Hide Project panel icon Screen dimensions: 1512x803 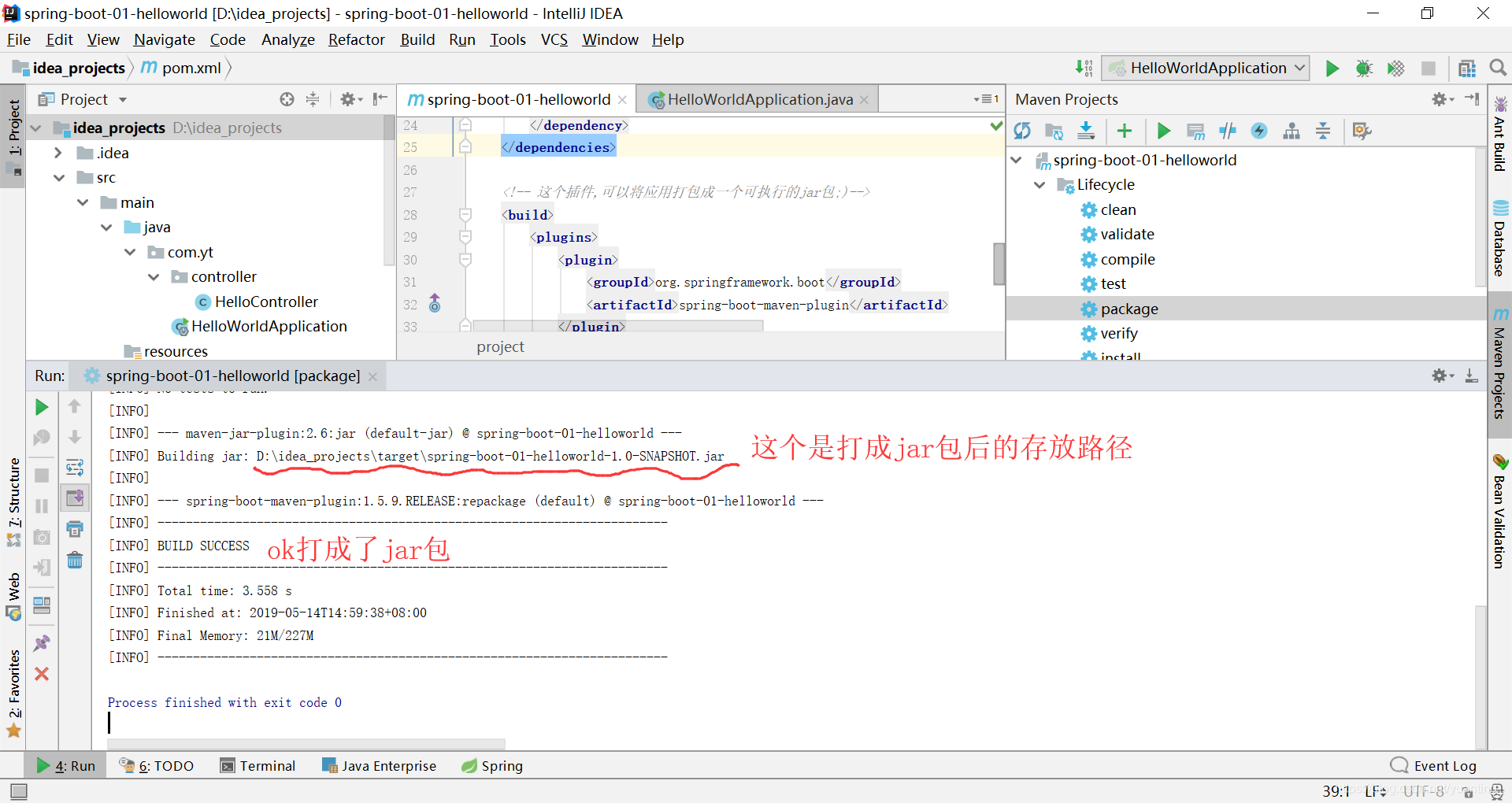tap(380, 99)
